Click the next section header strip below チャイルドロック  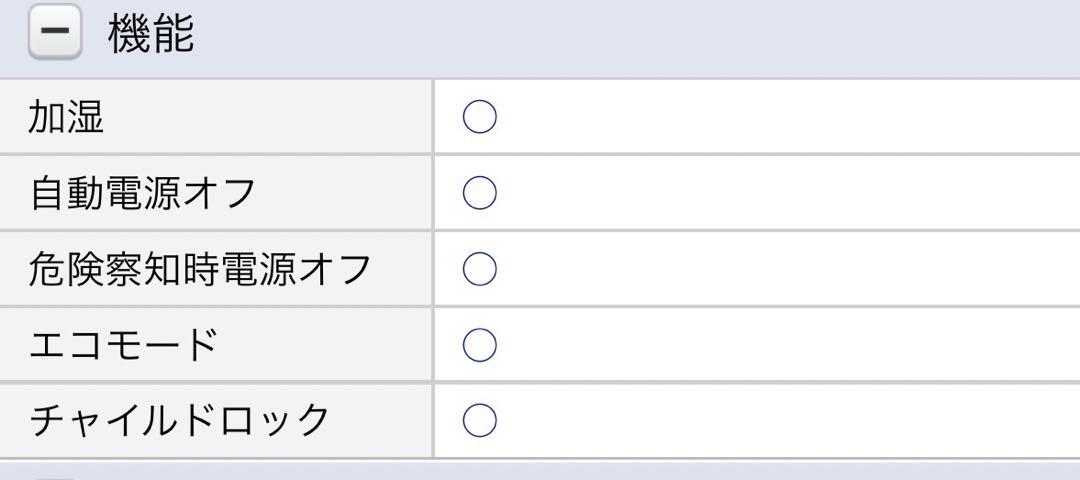540,470
